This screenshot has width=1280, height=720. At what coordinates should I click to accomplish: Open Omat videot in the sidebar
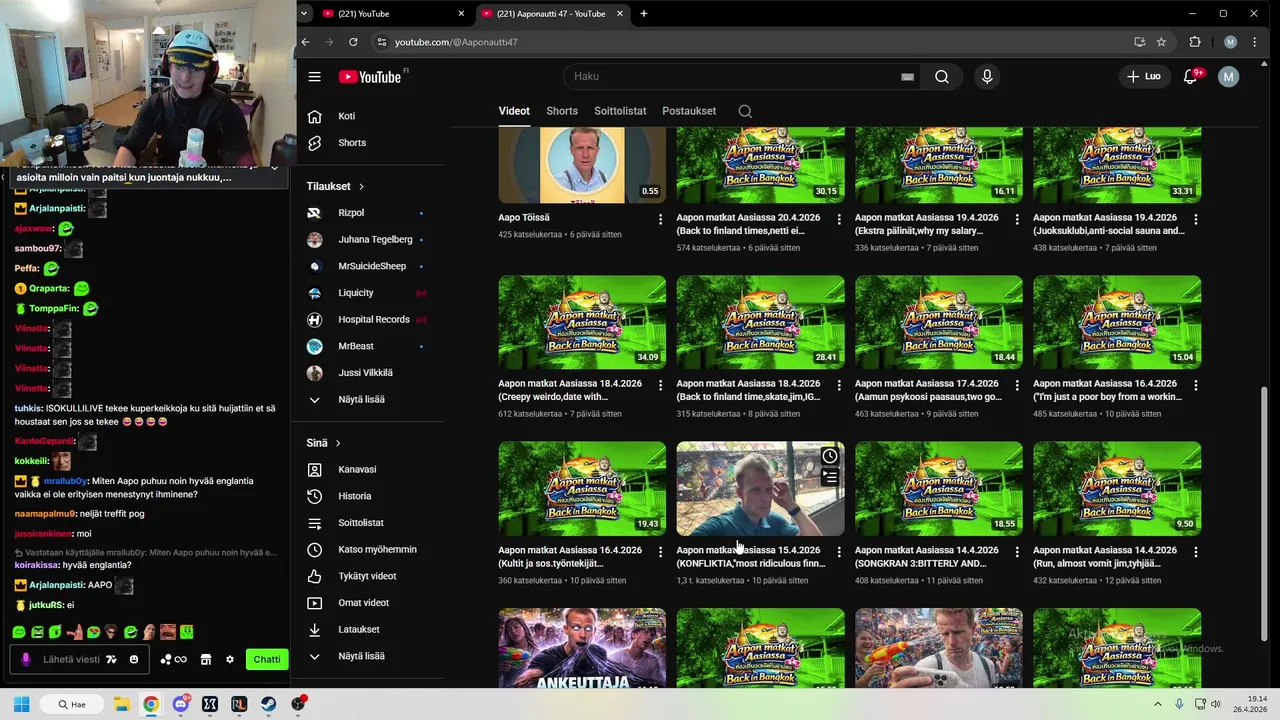click(x=364, y=603)
